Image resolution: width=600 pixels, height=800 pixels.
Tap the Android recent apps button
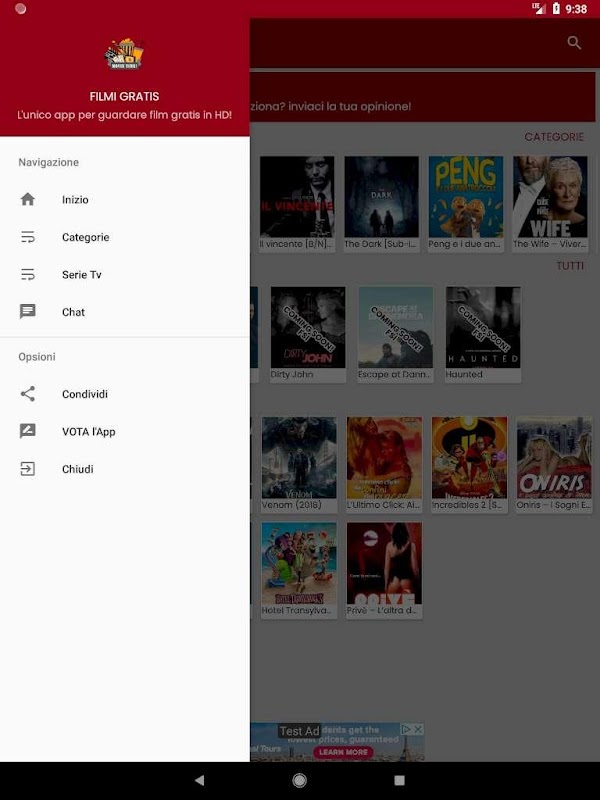point(399,780)
